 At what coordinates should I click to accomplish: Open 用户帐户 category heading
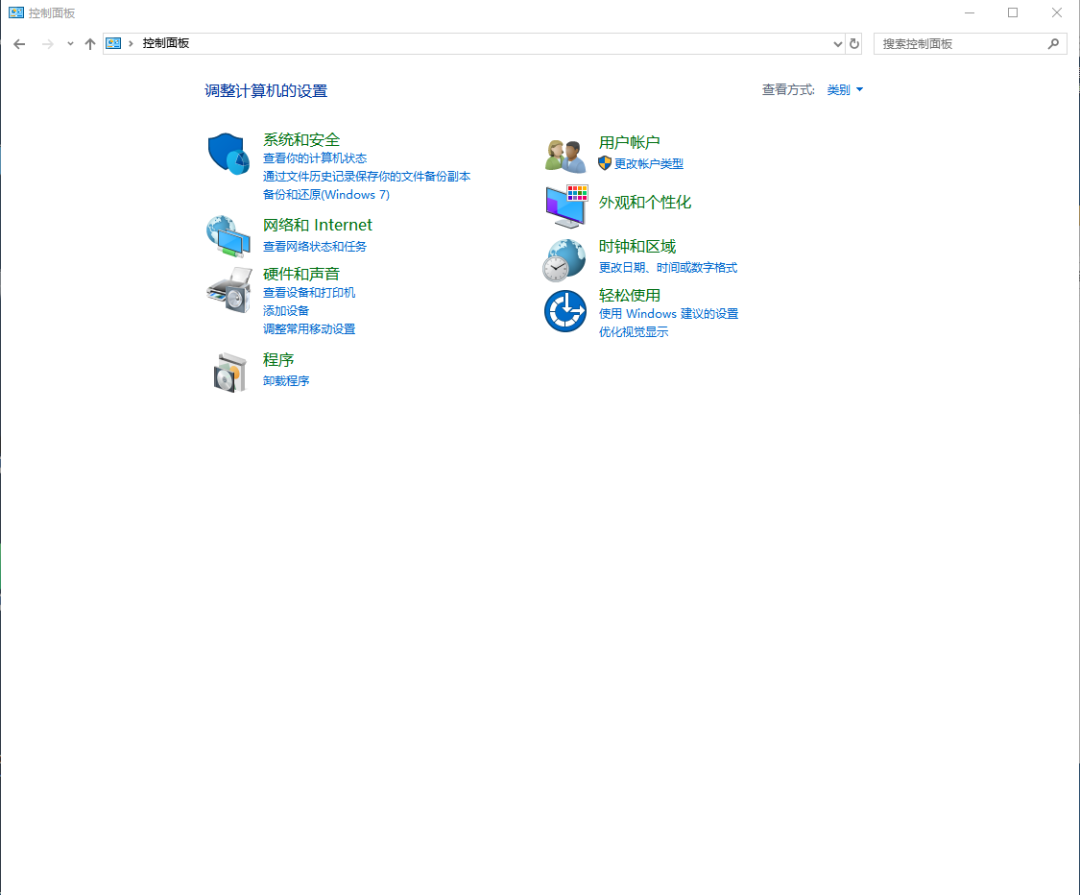(630, 142)
